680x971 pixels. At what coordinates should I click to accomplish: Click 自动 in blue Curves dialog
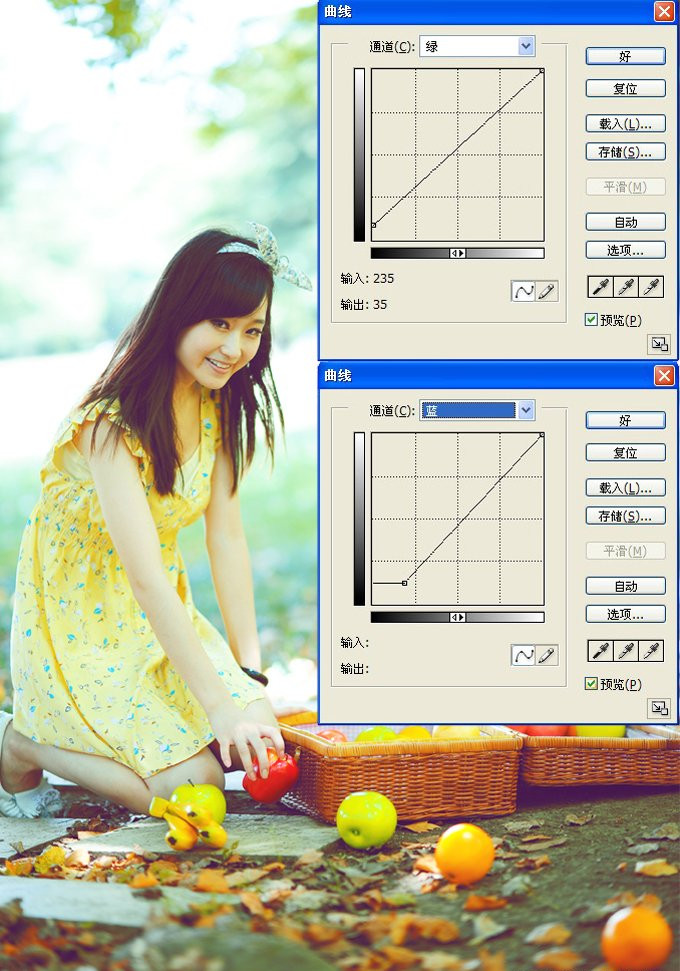[x=626, y=586]
